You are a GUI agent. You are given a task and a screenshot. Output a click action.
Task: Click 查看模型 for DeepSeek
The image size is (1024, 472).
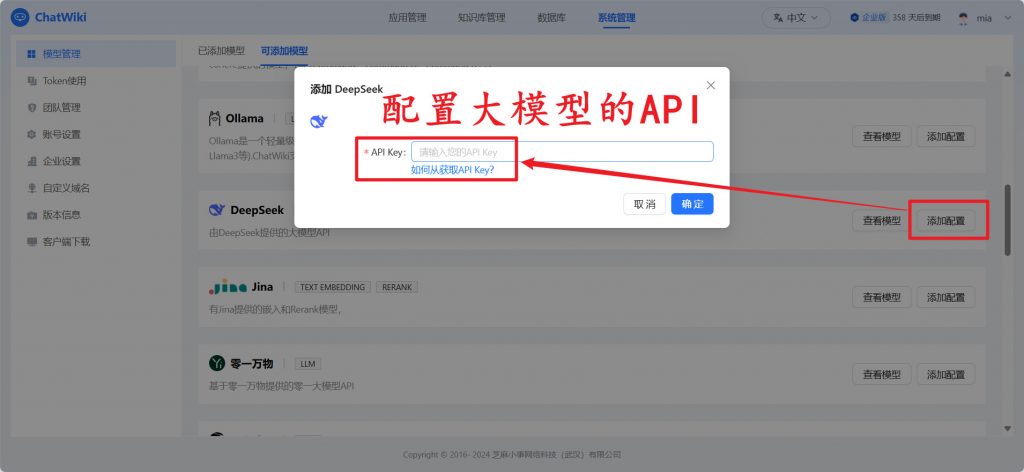point(882,221)
